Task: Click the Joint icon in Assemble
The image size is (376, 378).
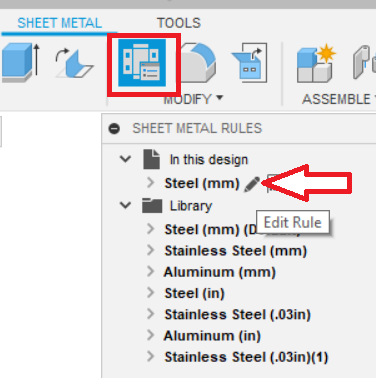Action: point(364,62)
